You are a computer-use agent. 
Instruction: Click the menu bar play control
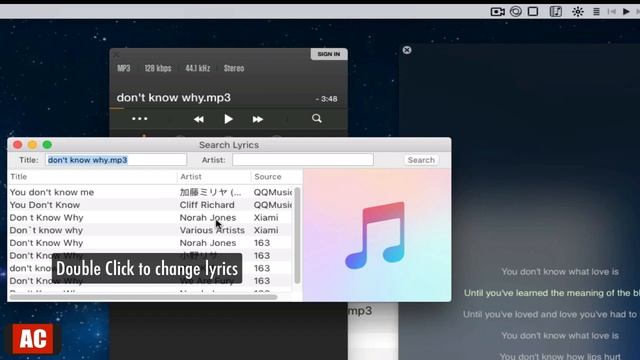pyautogui.click(x=626, y=11)
